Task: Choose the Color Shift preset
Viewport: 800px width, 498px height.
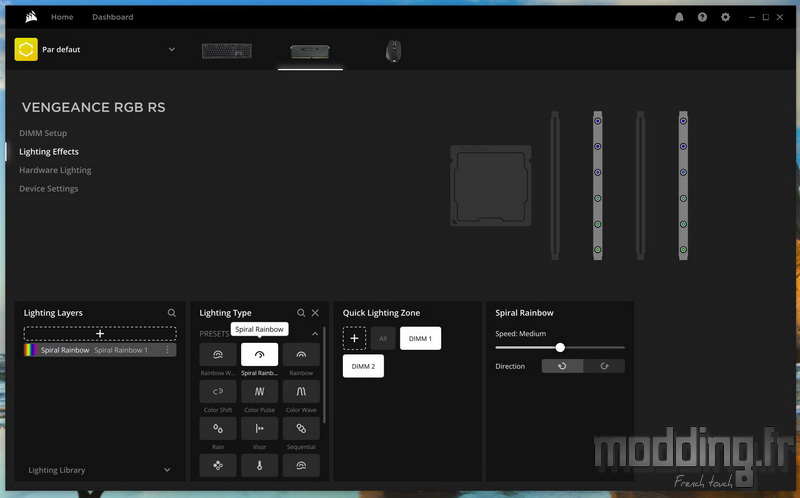Action: 218,391
